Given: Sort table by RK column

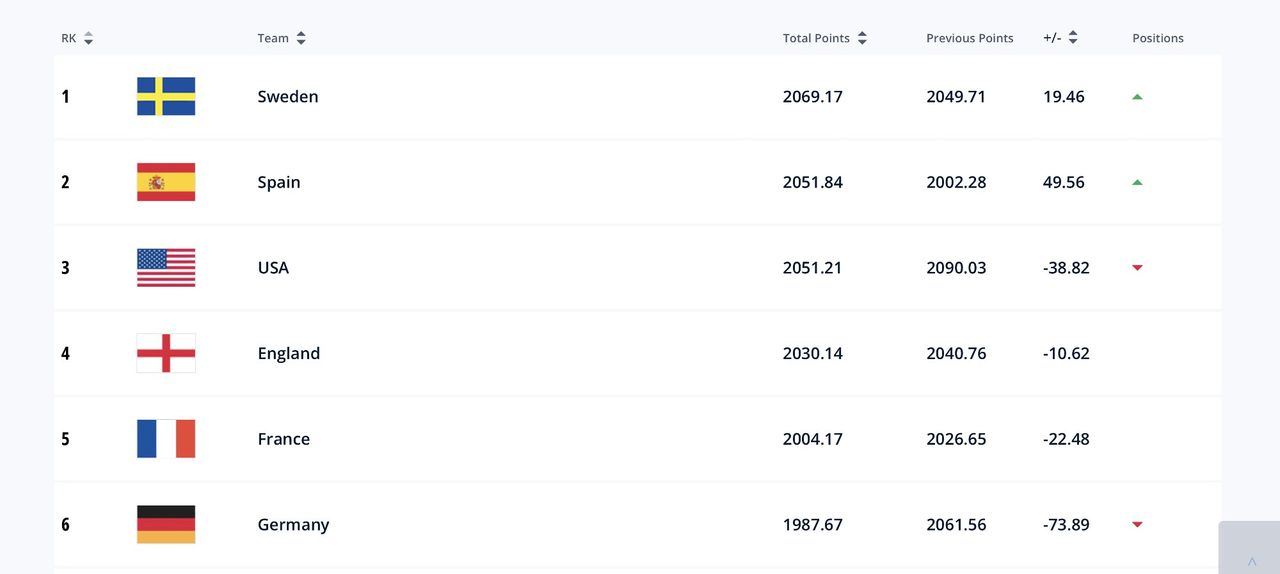Looking at the screenshot, I should [88, 38].
